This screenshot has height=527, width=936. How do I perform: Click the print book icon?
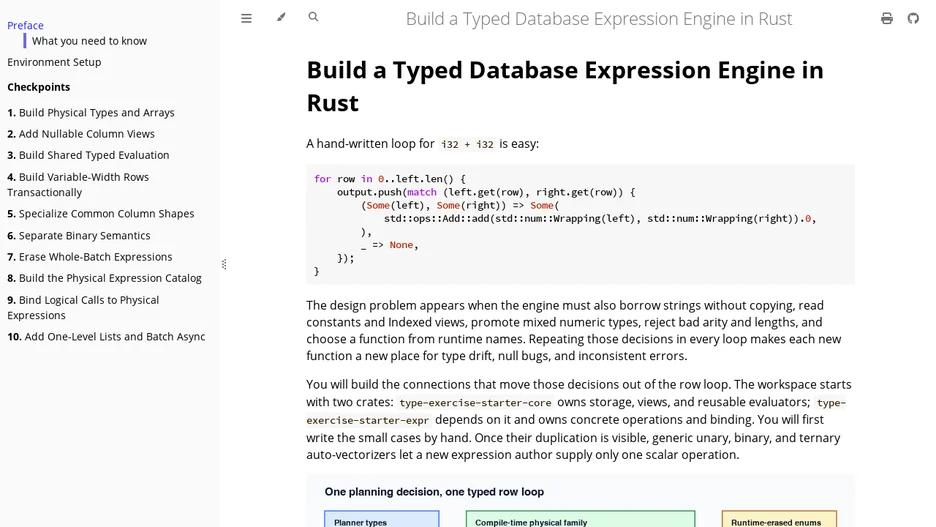click(886, 19)
